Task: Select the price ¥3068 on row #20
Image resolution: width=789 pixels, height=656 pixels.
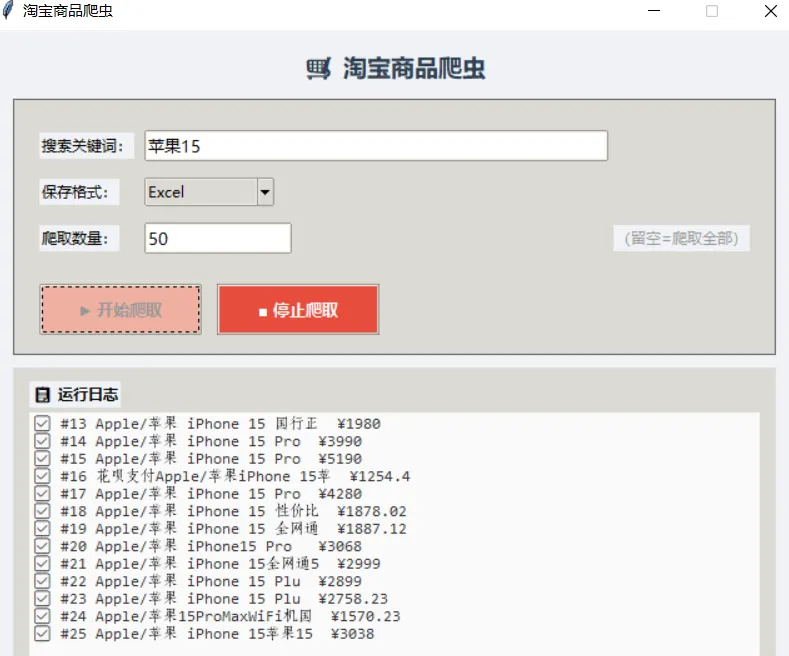Action: tap(340, 546)
